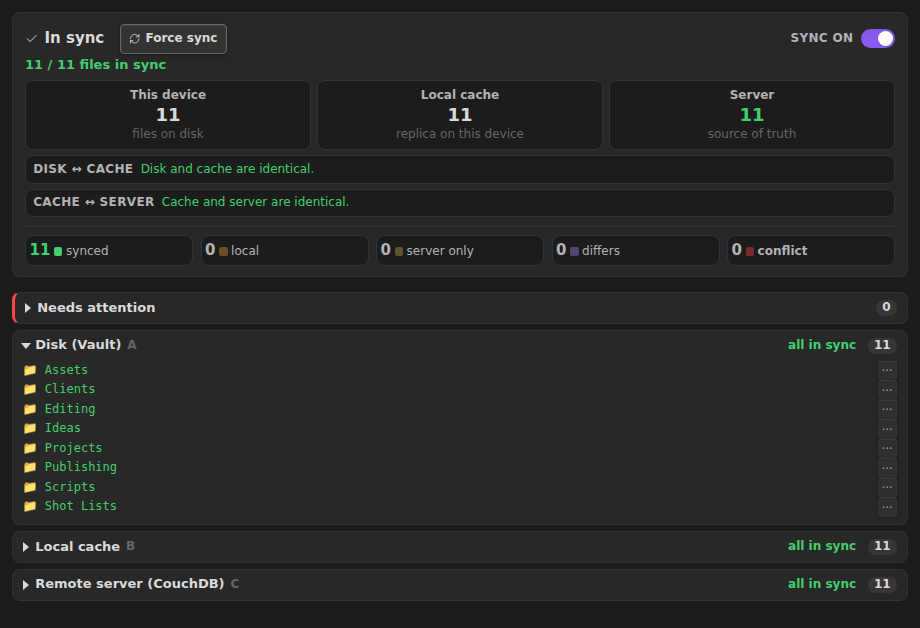
Task: Click 'Disk and cache are identical.' message
Action: click(228, 169)
